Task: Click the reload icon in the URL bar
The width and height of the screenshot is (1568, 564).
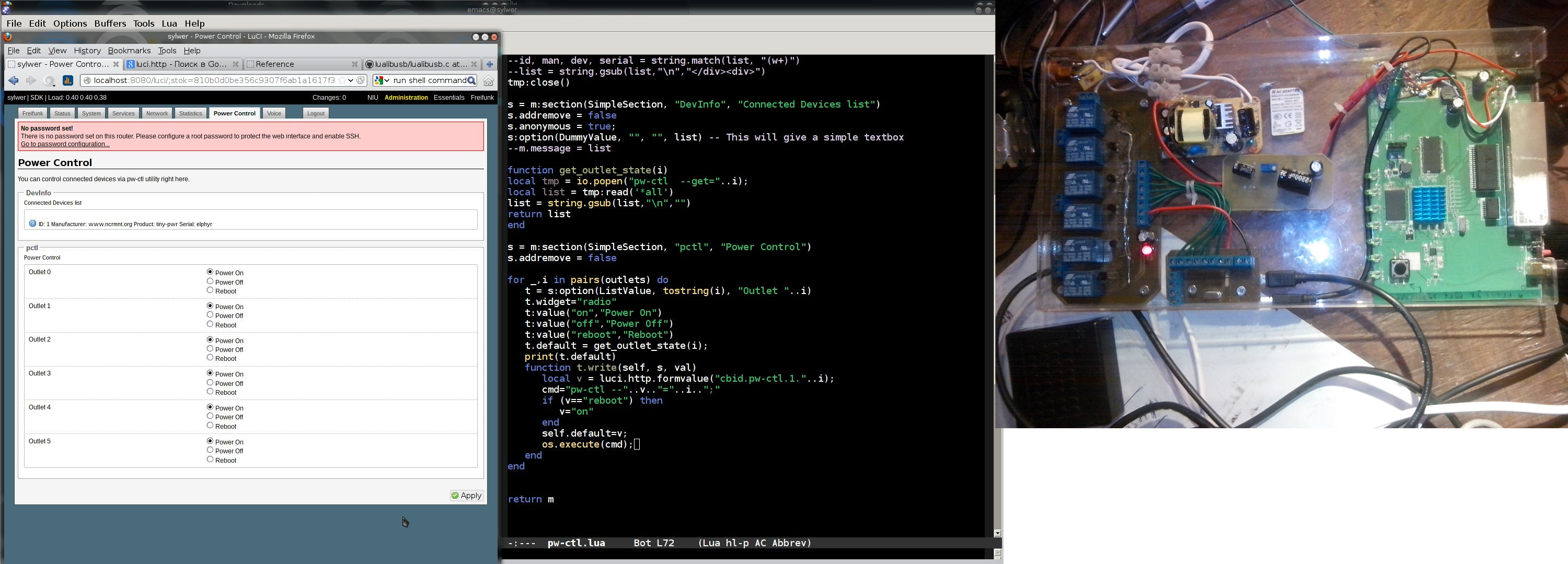Action: tap(360, 80)
